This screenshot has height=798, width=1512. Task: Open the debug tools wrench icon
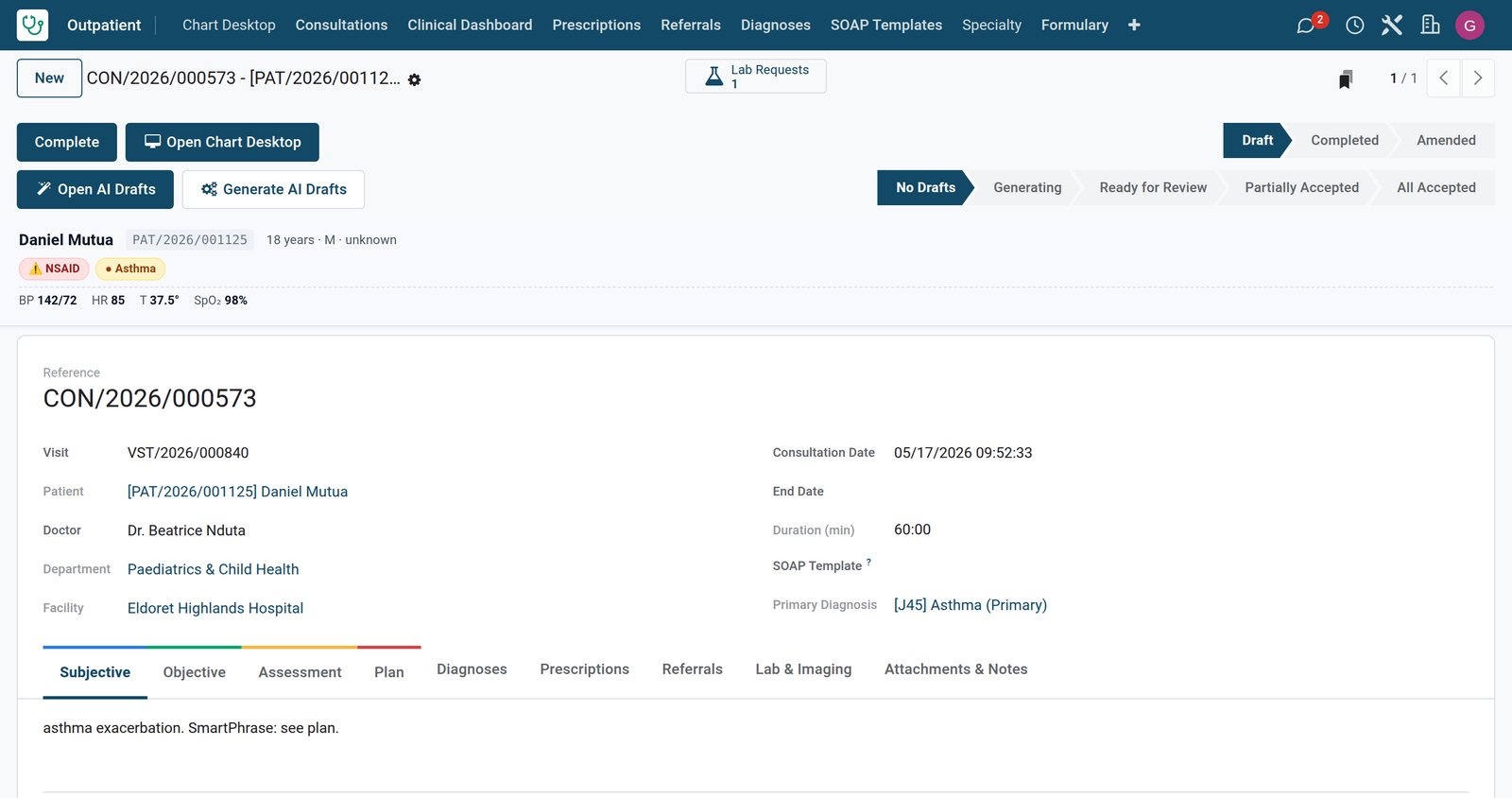coord(1392,25)
